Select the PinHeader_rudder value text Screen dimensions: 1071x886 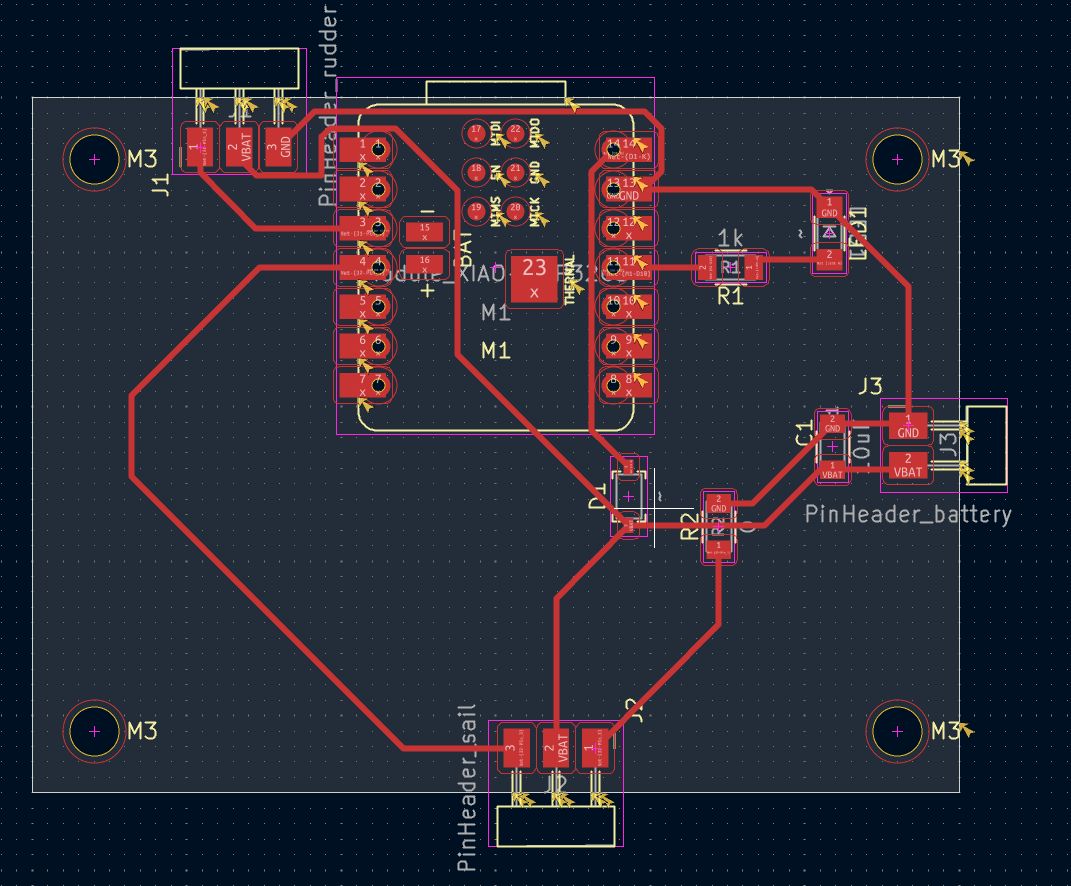pos(329,106)
